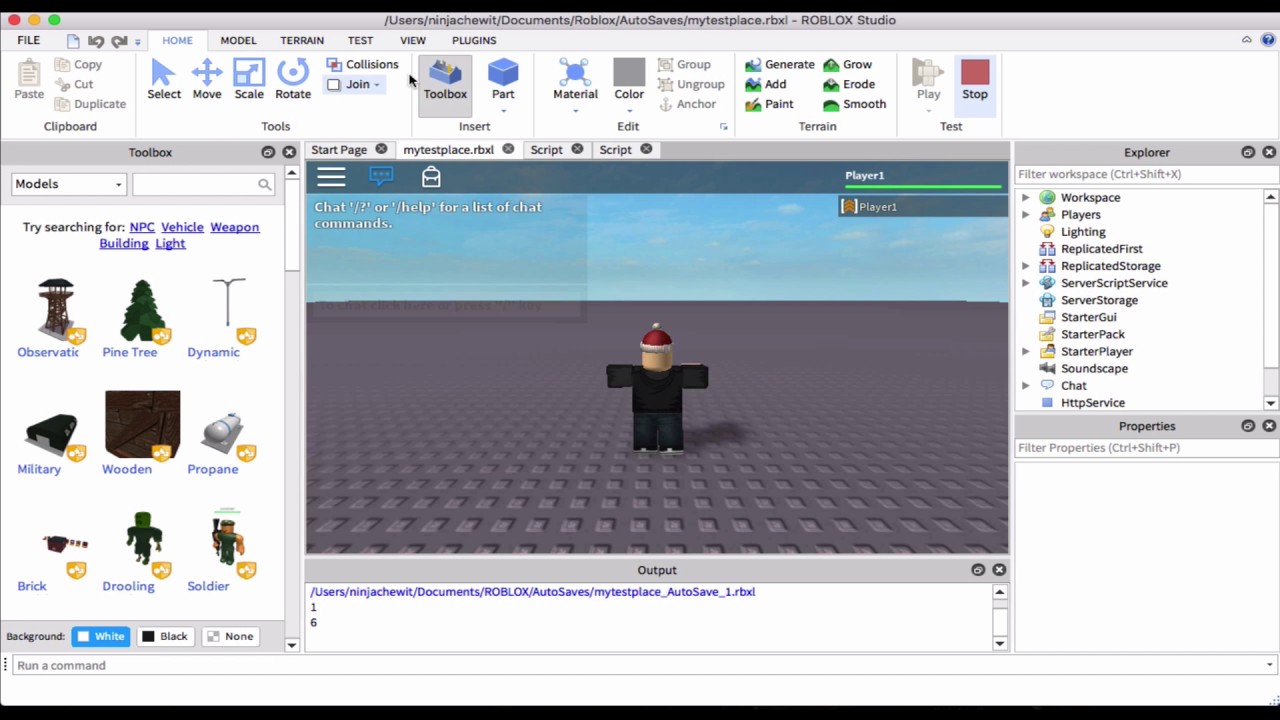Image resolution: width=1280 pixels, height=720 pixels.
Task: Set toolbox background to None
Action: click(229, 636)
